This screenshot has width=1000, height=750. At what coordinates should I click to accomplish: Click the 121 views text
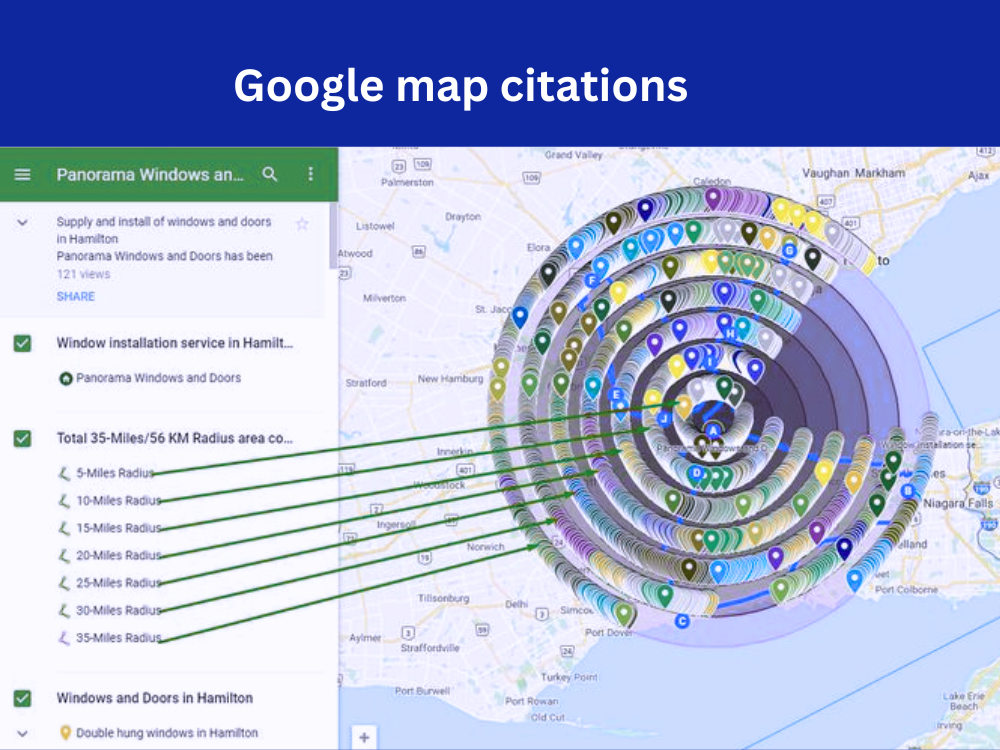coord(83,274)
